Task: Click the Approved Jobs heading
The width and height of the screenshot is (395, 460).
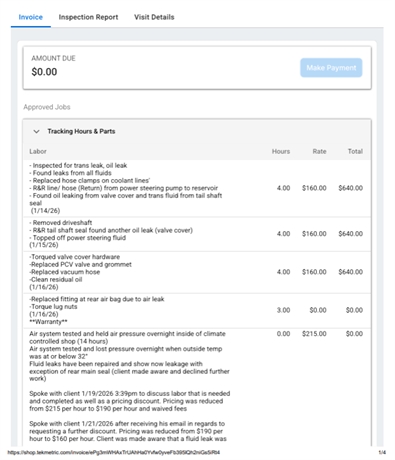Action: point(47,107)
